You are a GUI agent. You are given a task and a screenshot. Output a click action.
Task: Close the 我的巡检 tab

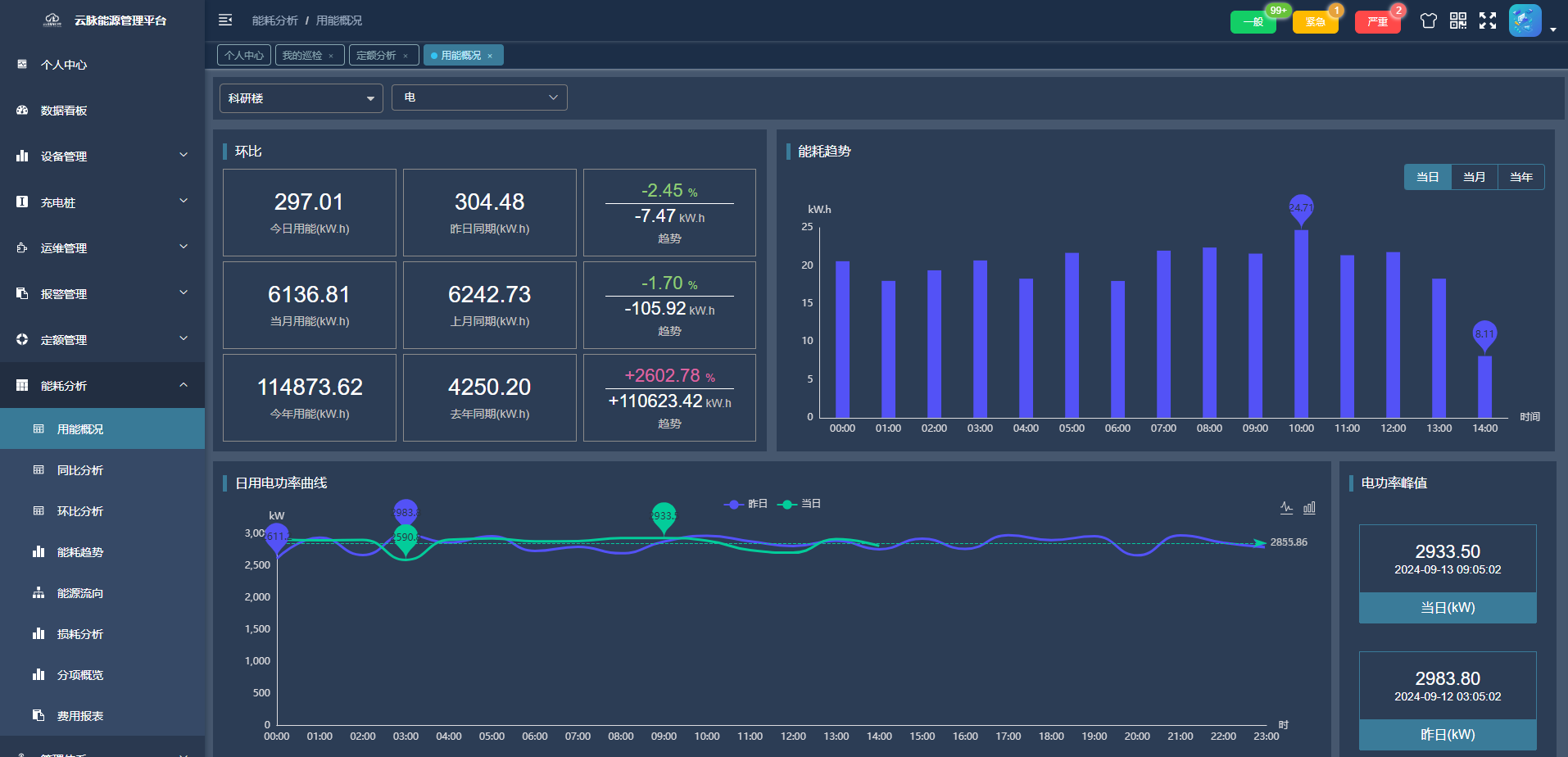(x=331, y=56)
